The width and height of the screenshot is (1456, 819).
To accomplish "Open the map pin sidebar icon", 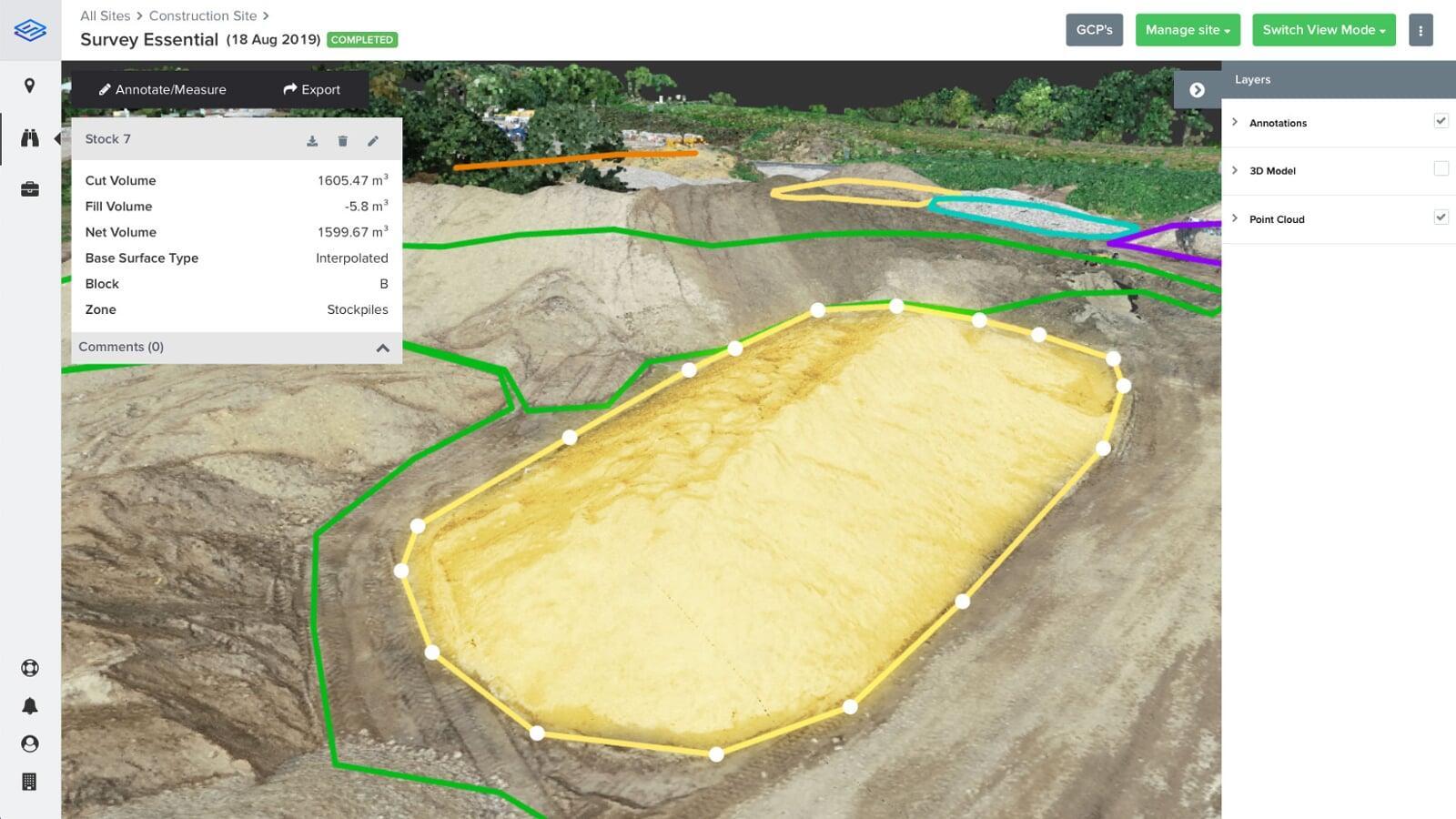I will (30, 86).
